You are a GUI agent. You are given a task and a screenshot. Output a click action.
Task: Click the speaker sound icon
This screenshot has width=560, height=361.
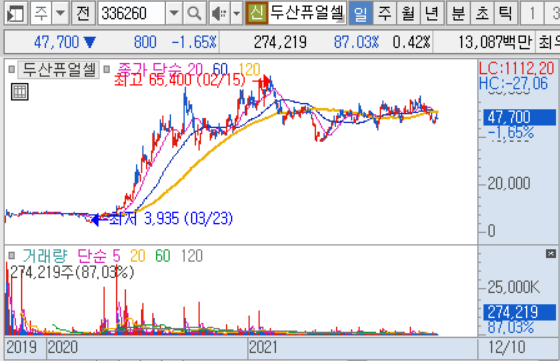[219, 13]
